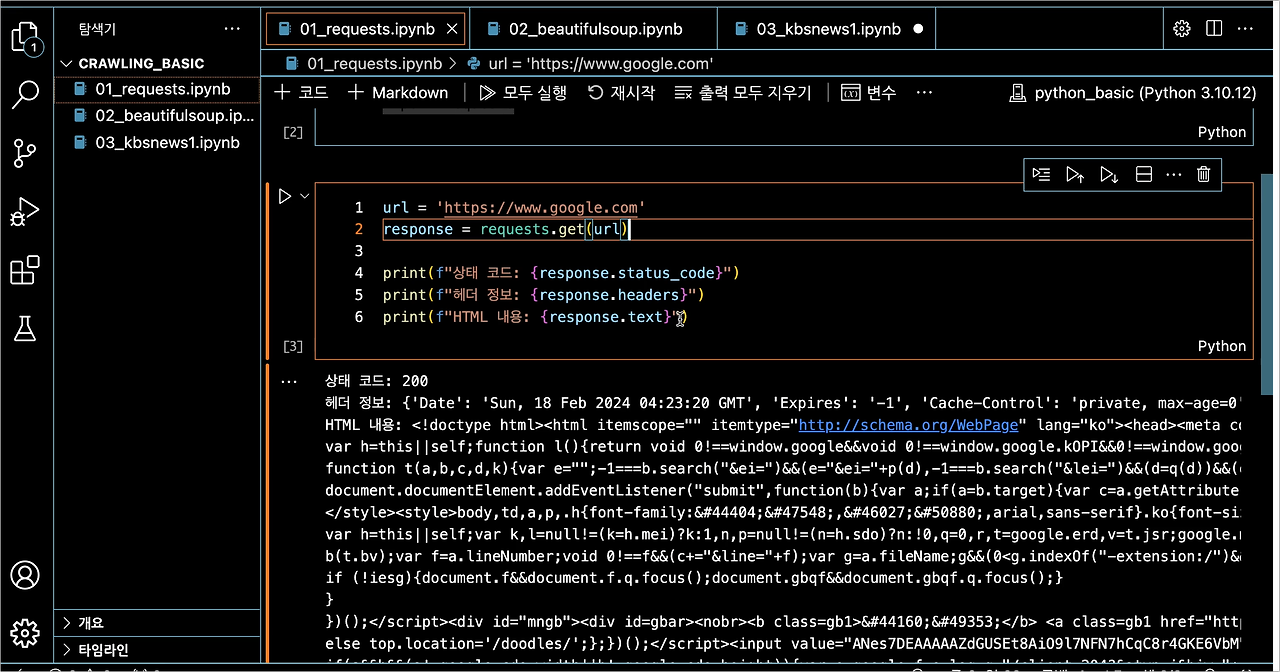Open 01_requests.ipynb in explorer tree
This screenshot has height=672, width=1280.
pyautogui.click(x=158, y=89)
